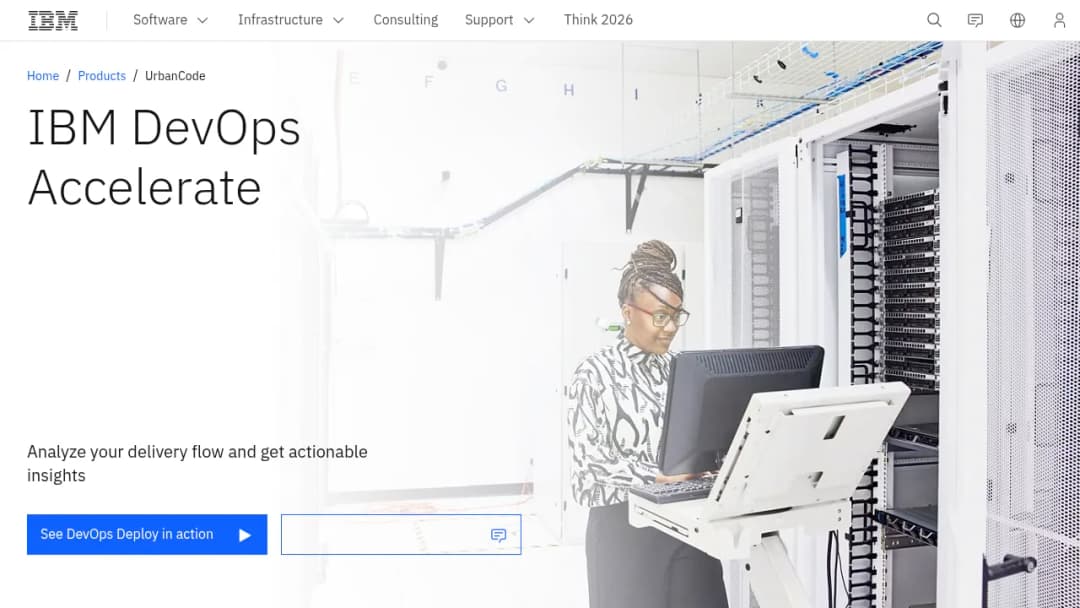The width and height of the screenshot is (1080, 608).
Task: Click play icon on See DevOps Deploy button
Action: (245, 535)
